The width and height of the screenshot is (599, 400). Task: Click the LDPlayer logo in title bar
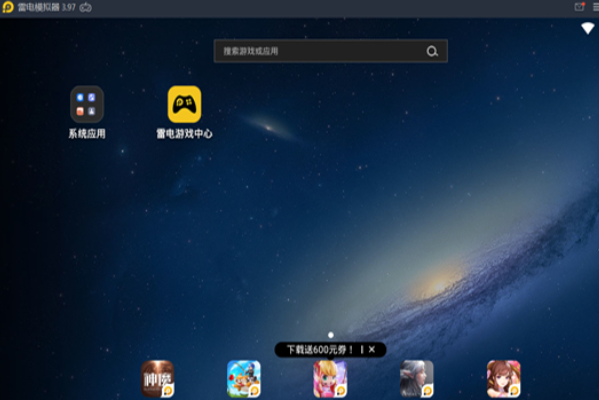(8, 7)
